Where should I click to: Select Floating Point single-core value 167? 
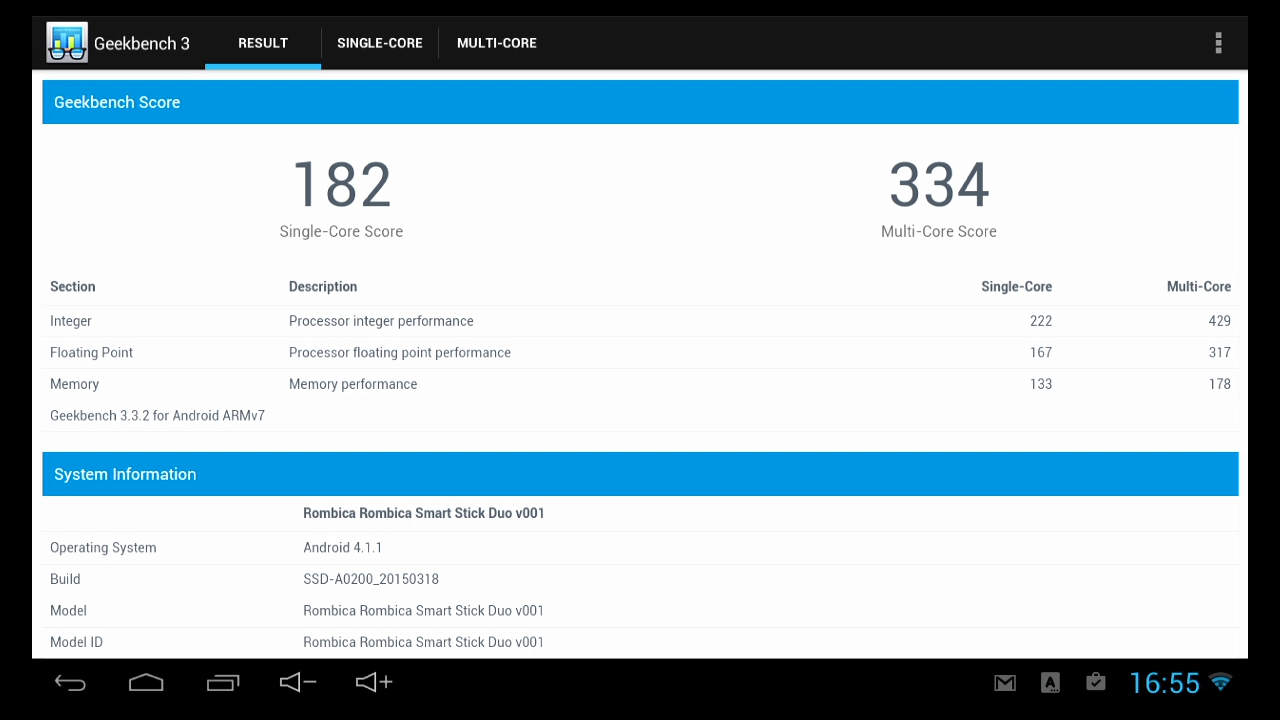pos(1041,352)
